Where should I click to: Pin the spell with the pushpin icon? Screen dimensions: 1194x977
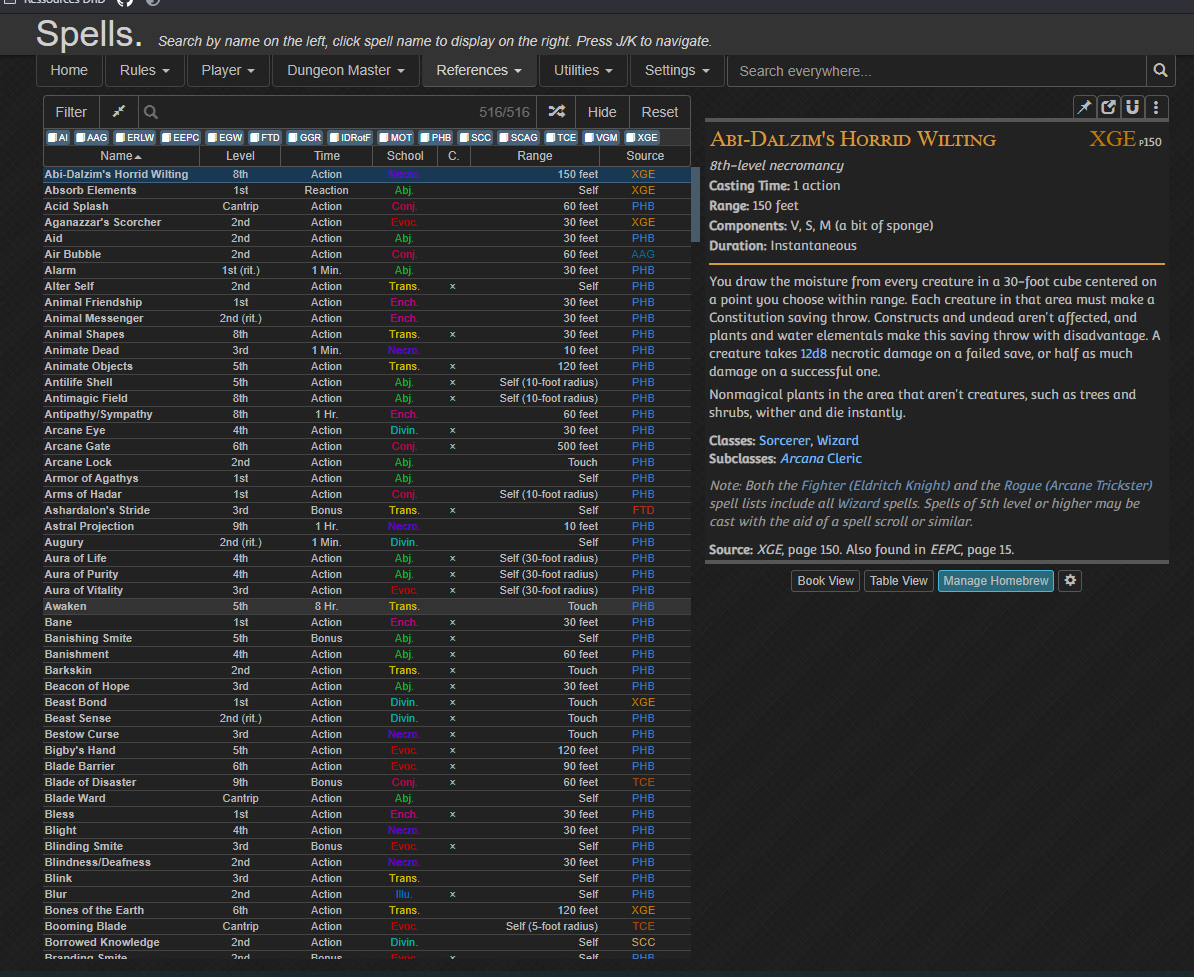pyautogui.click(x=1084, y=107)
